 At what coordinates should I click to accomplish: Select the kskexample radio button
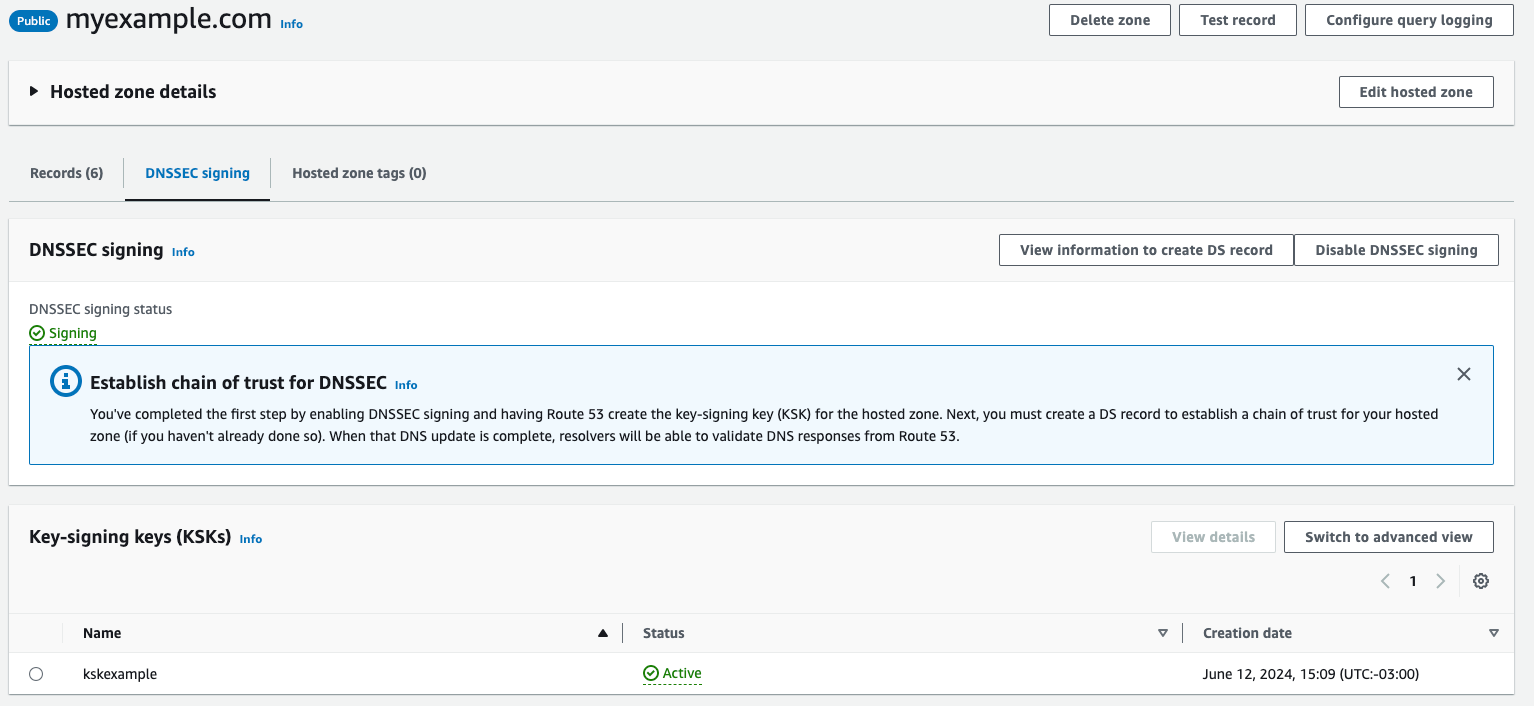pos(36,674)
